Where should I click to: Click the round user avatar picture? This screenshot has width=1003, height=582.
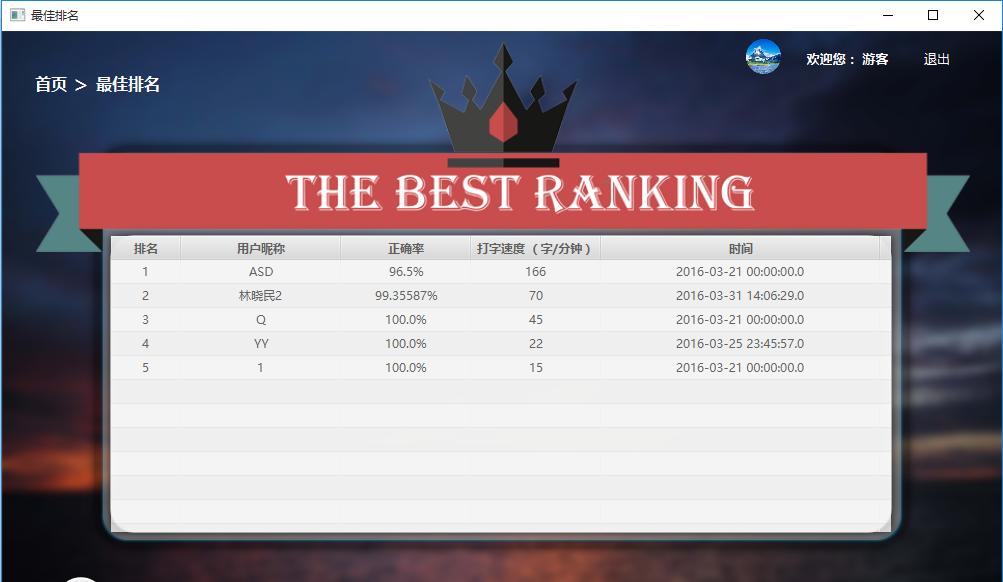point(763,57)
